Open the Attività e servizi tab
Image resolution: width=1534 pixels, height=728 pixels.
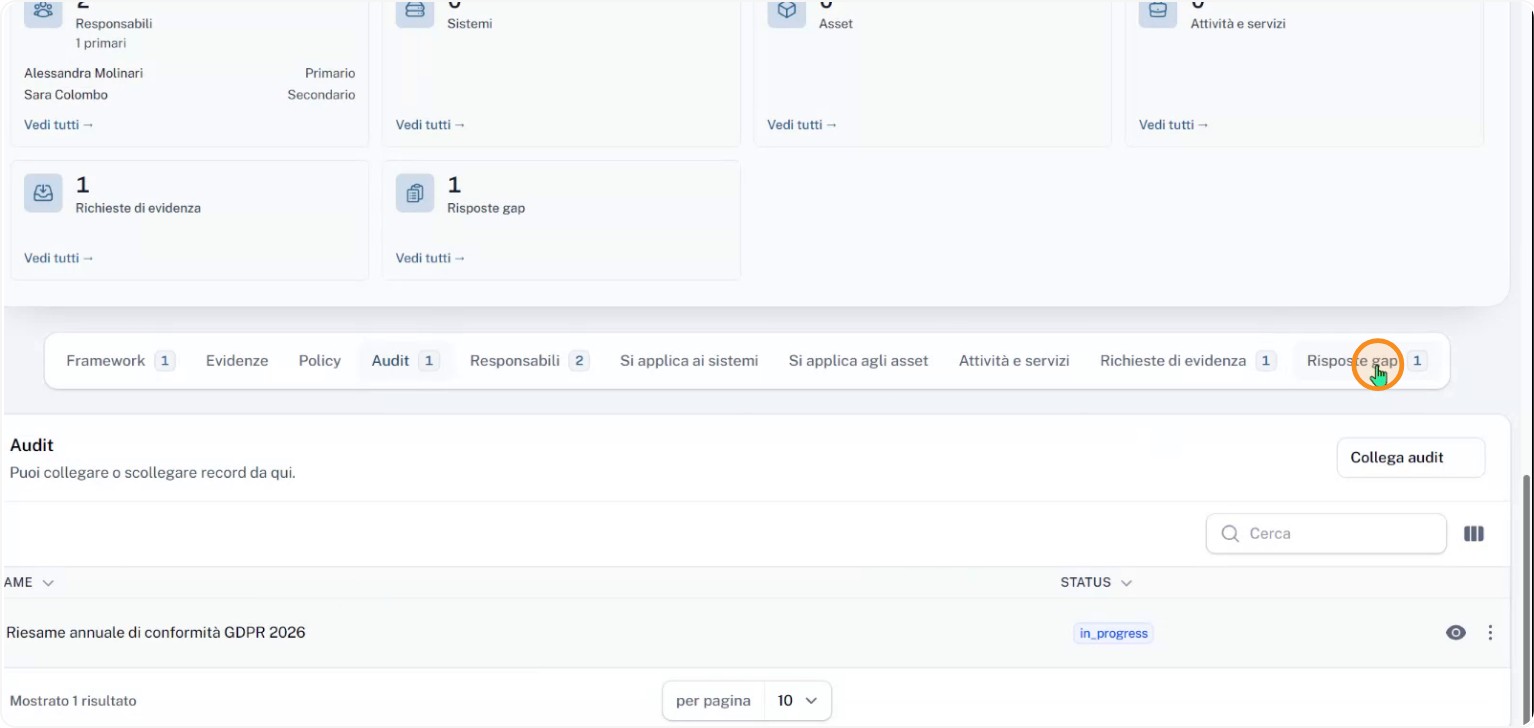coord(1014,361)
